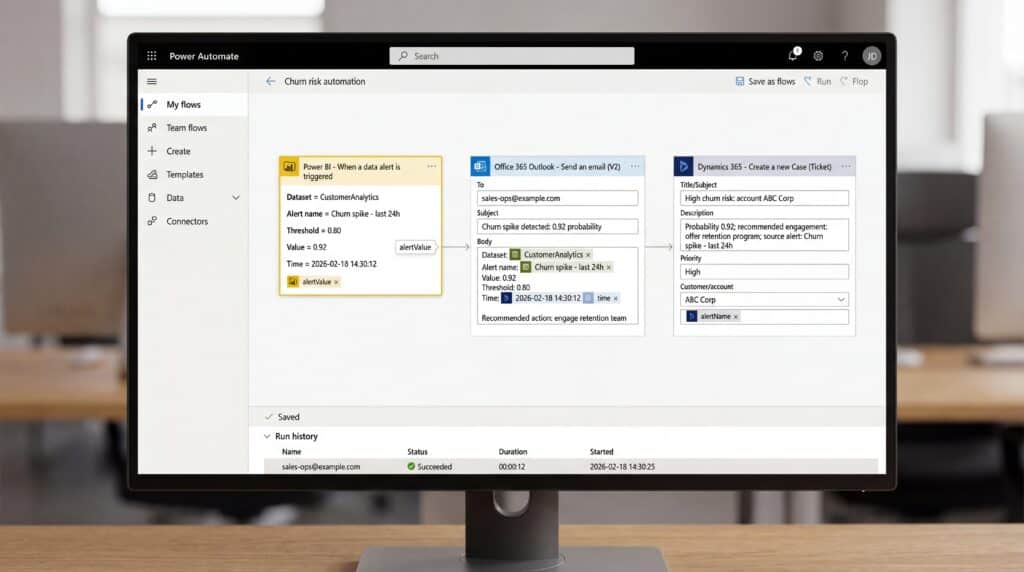Viewport: 1024px width, 572px height.
Task: Click the Office 365 Outlook action icon
Action: tap(480, 167)
